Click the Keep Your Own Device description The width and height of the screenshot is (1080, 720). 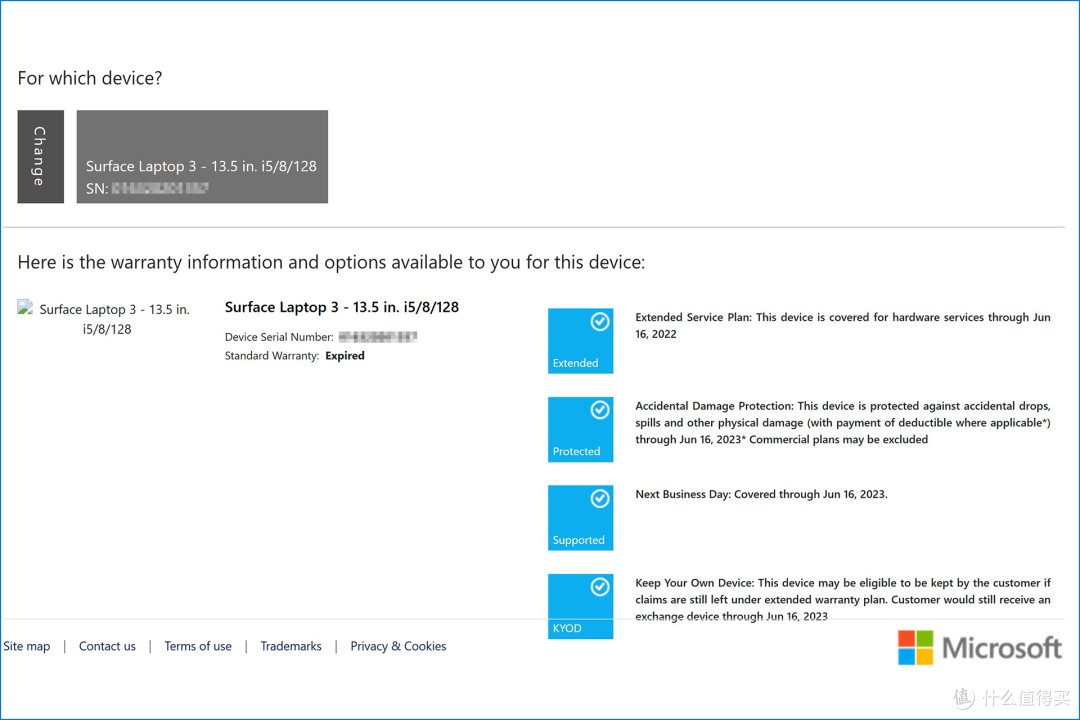point(842,599)
